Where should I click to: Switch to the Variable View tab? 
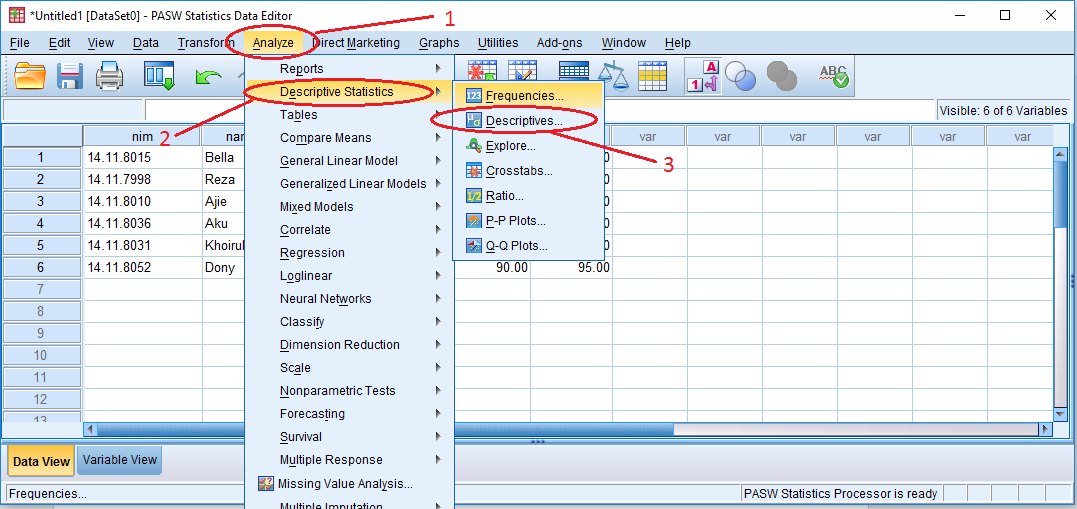pos(120,460)
